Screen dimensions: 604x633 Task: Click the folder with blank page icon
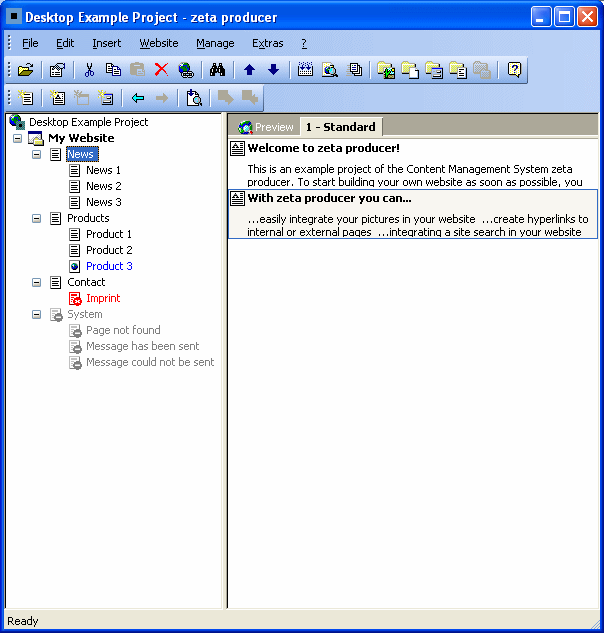pyautogui.click(x=410, y=70)
